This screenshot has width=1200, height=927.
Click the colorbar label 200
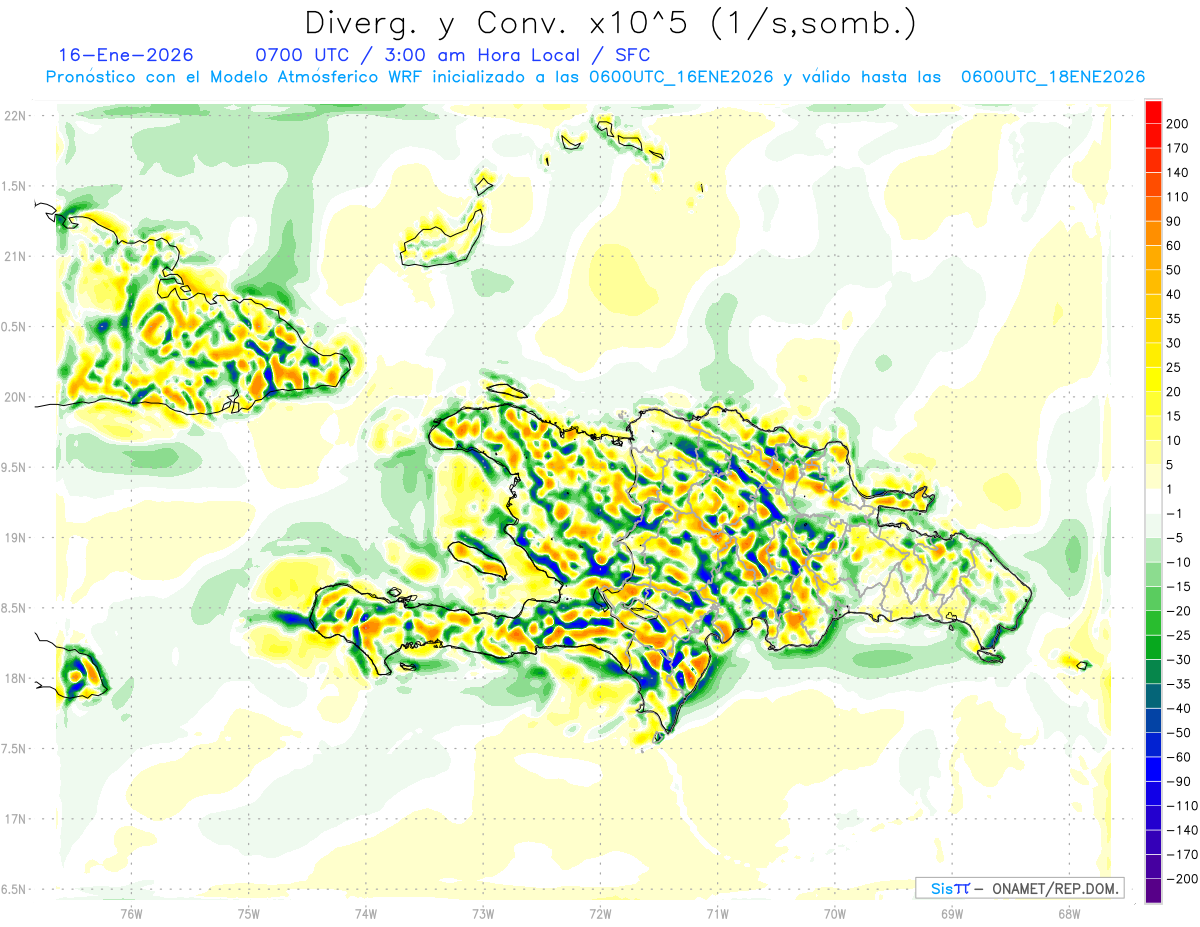tap(1180, 123)
